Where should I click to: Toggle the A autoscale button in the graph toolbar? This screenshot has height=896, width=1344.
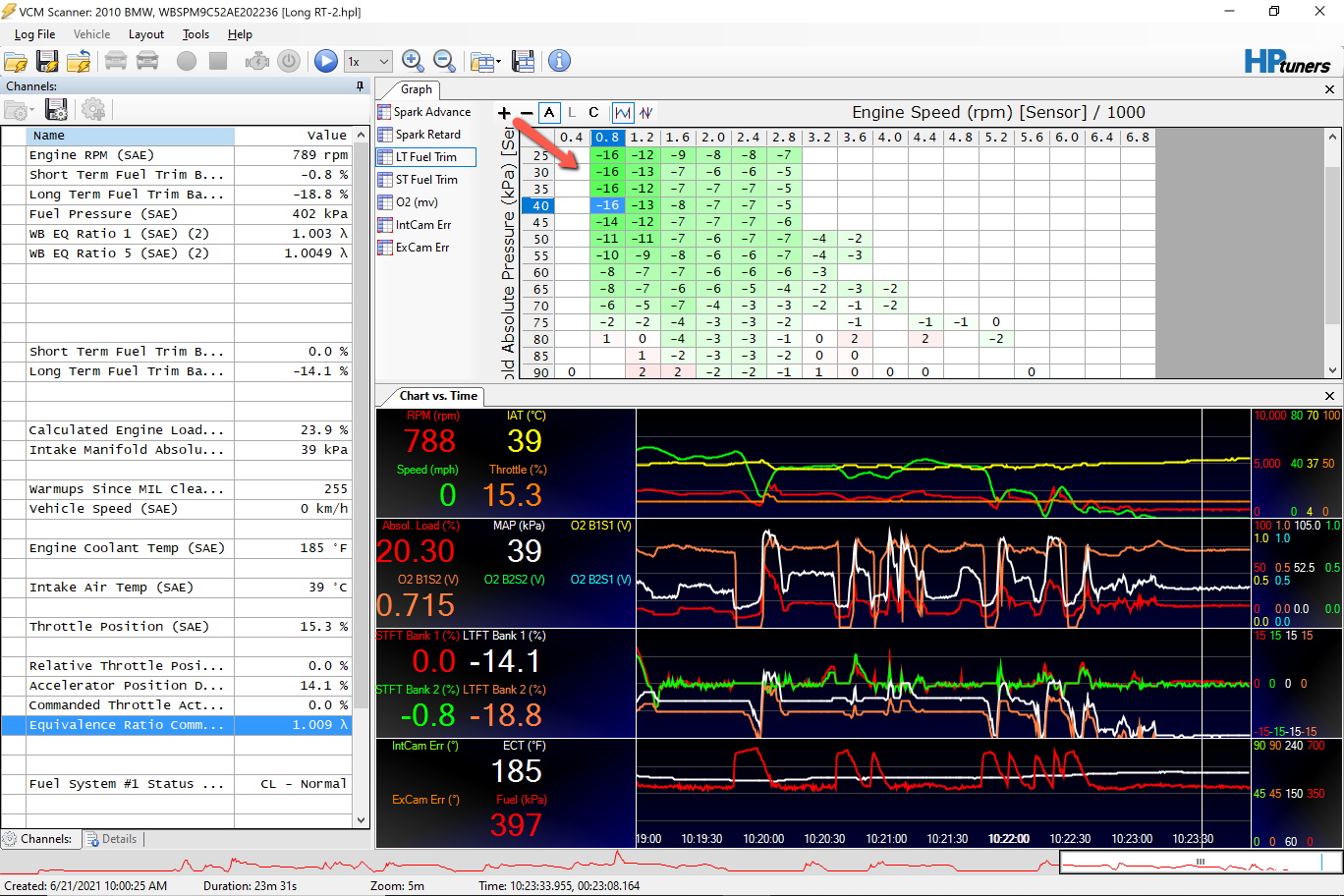(x=548, y=112)
